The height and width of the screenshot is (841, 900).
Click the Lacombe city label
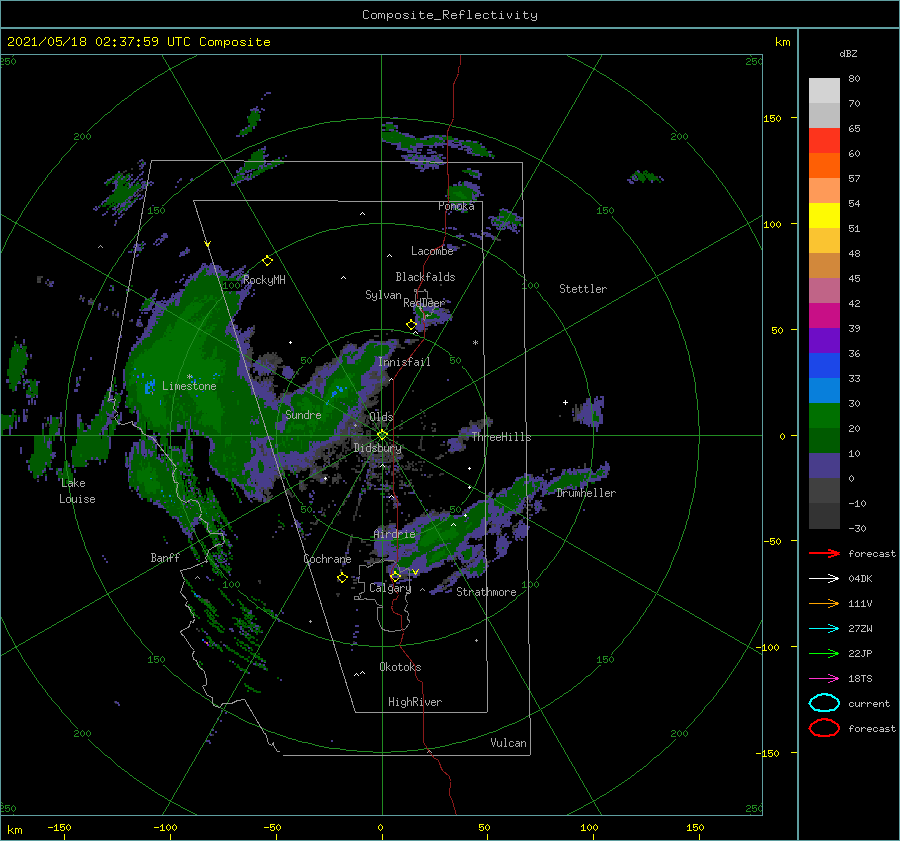432,251
